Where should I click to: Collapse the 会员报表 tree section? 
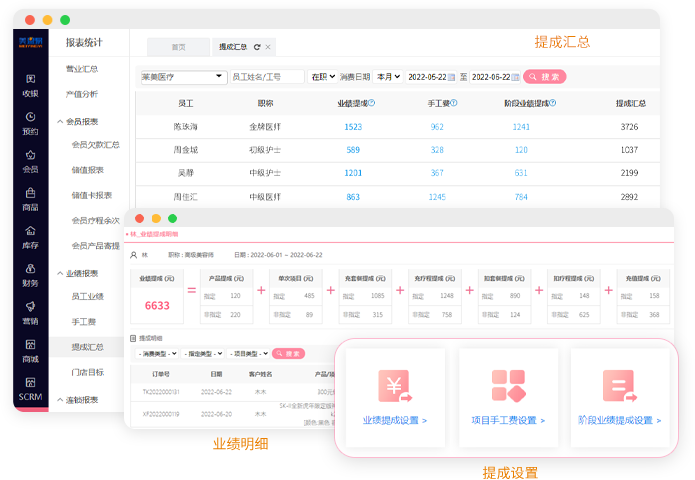click(58, 121)
